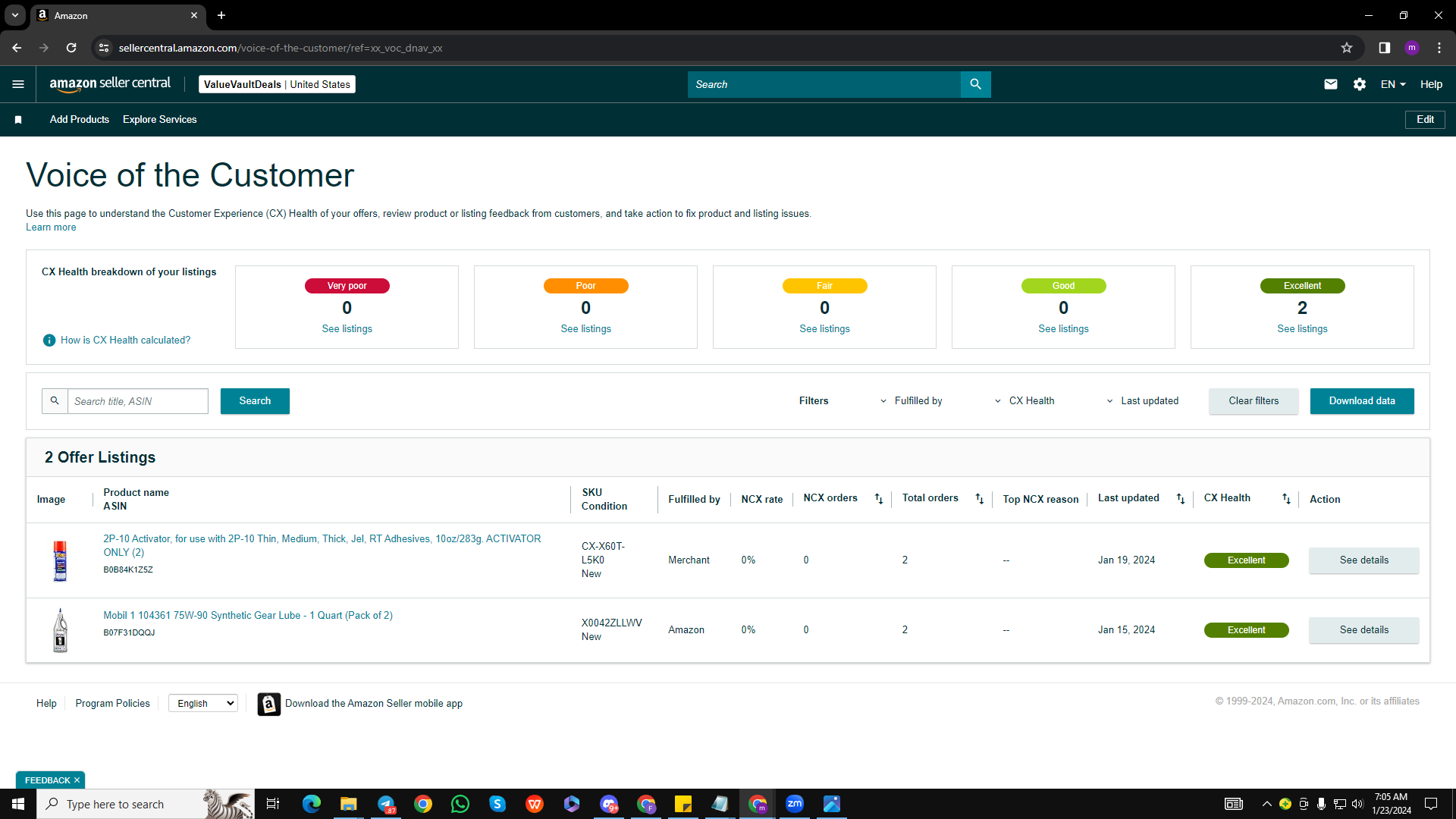Screen dimensions: 1456x819
Task: Open Add Products menu item
Action: pyautogui.click(x=80, y=120)
